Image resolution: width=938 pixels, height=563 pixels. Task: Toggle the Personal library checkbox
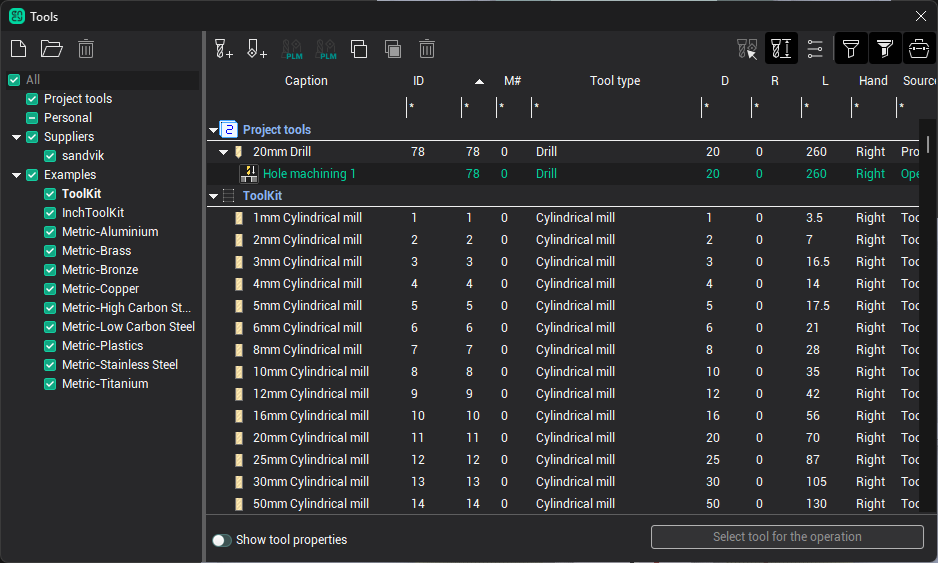pyautogui.click(x=32, y=118)
